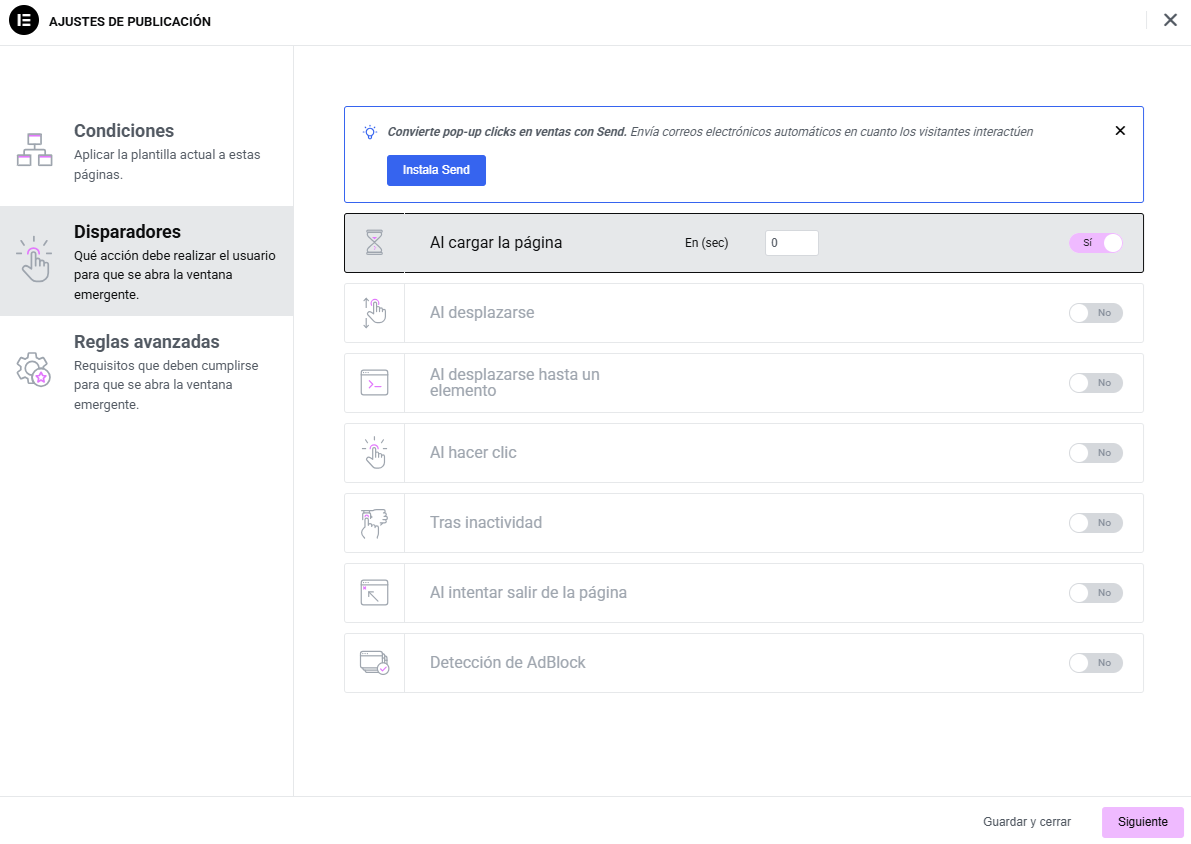Click the scroll hand icon for Al desplazarse
Screen dimensions: 1191x844
click(x=374, y=313)
